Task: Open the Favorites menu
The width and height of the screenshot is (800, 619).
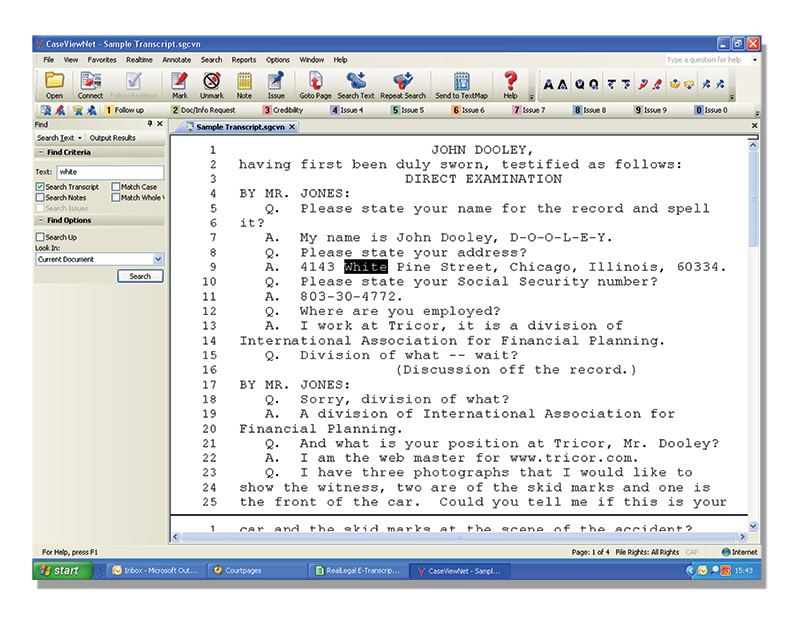Action: pyautogui.click(x=102, y=60)
